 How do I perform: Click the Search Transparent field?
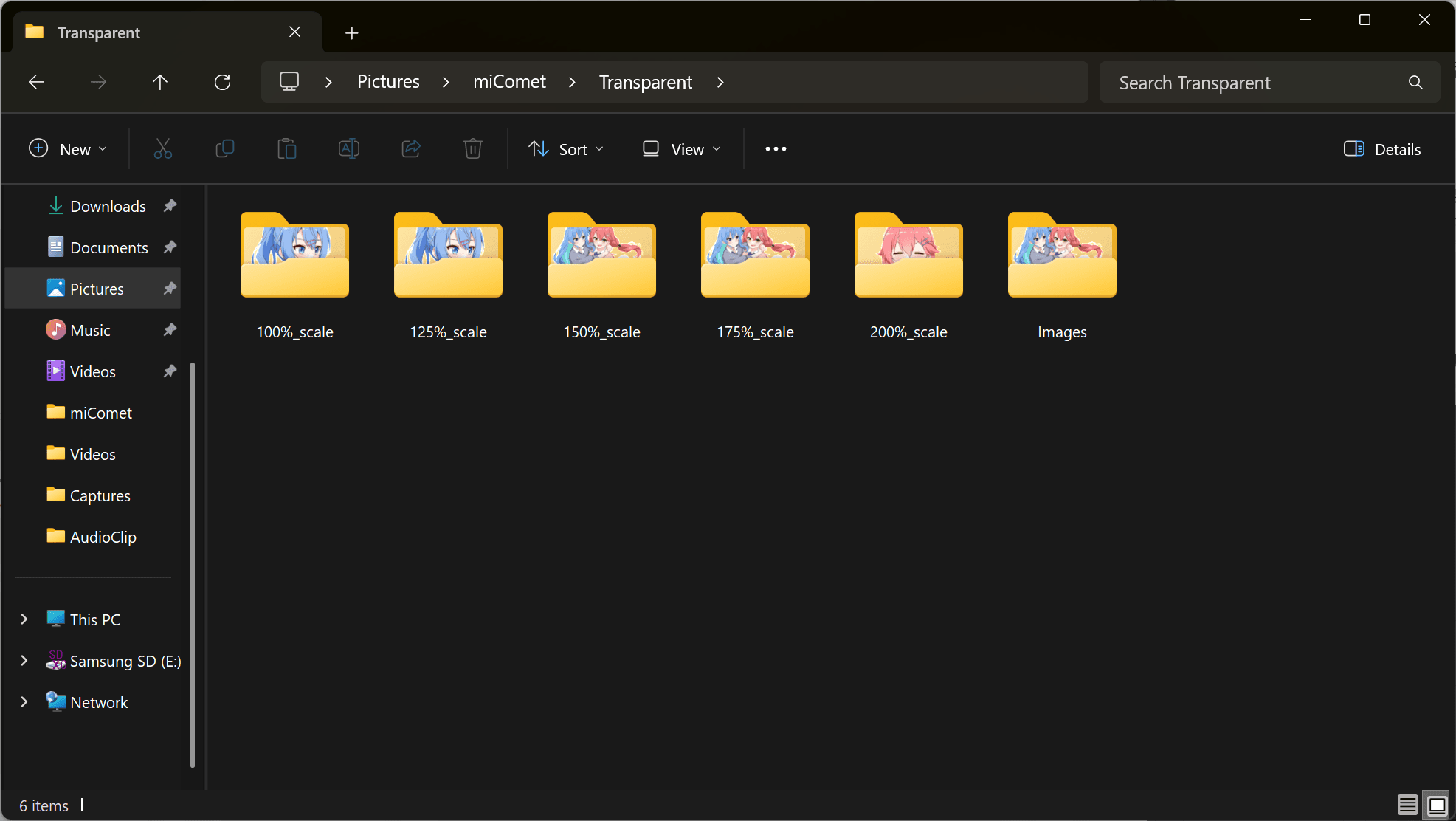tap(1269, 82)
